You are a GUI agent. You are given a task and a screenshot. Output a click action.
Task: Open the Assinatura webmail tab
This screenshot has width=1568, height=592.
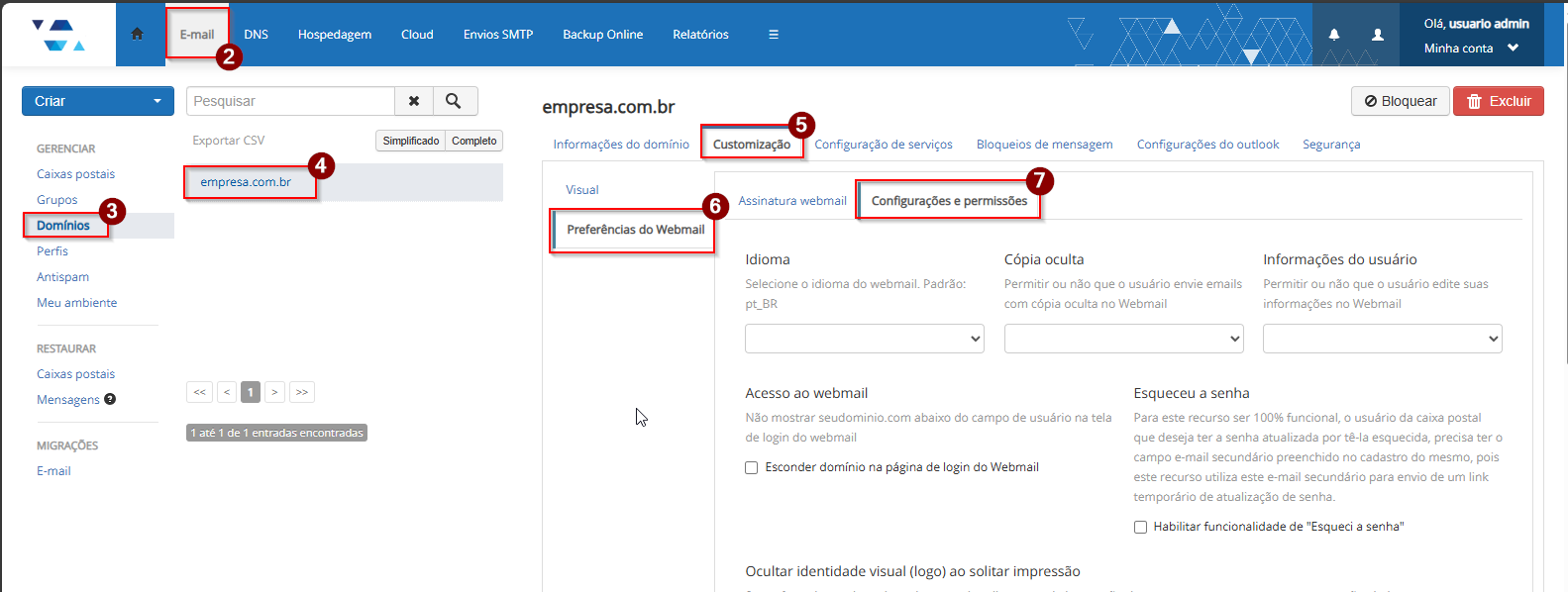click(791, 201)
